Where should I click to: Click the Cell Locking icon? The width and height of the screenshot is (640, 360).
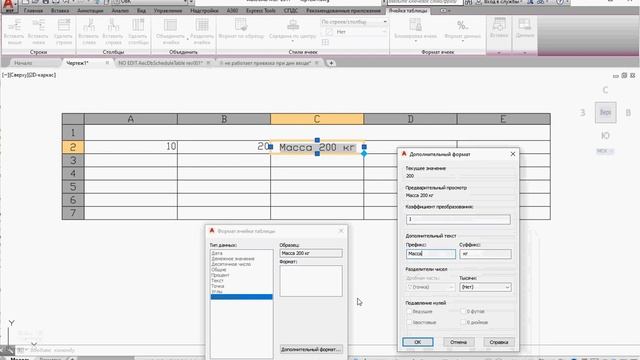(x=415, y=25)
